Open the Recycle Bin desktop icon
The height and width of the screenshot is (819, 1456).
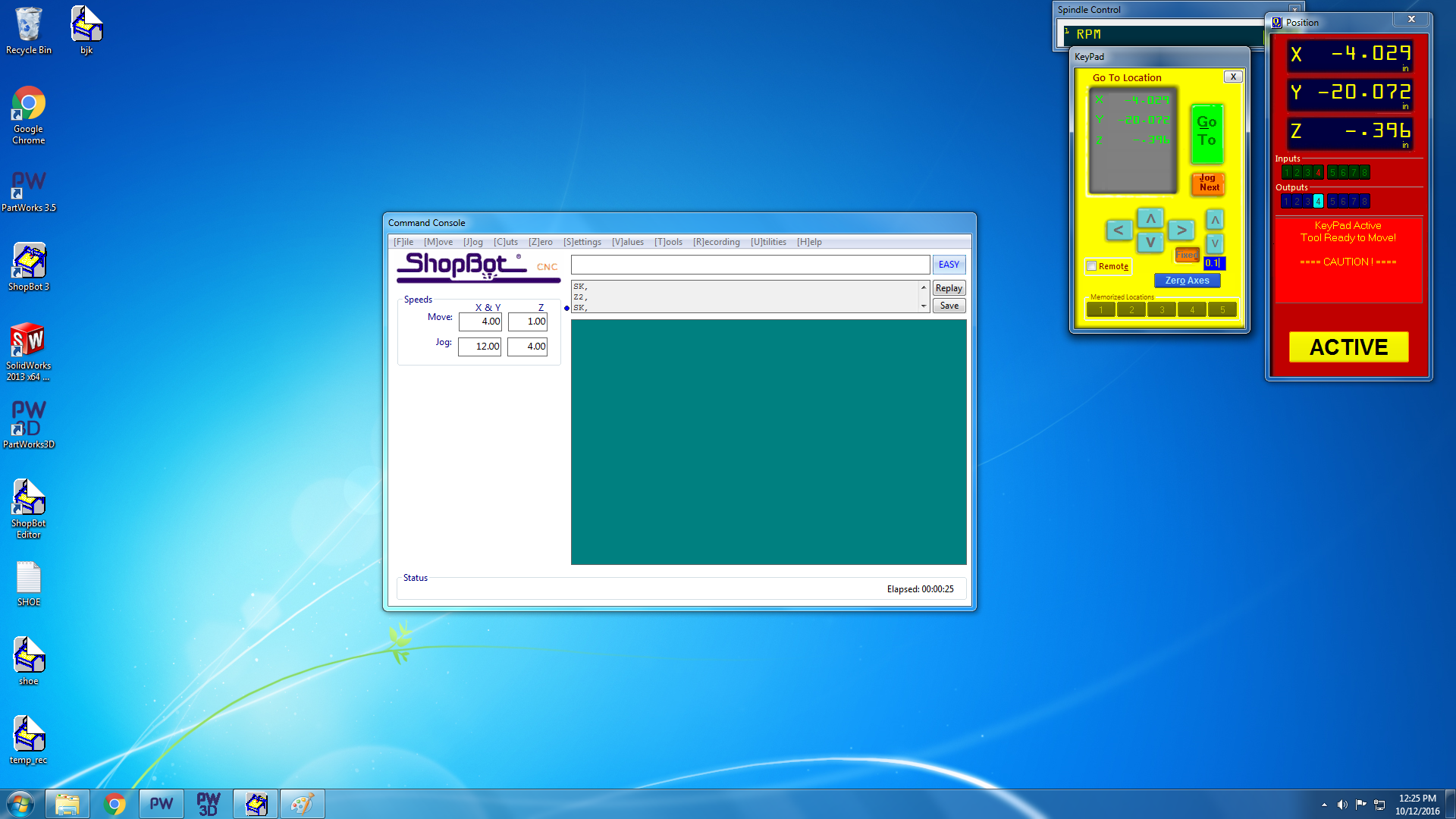28,30
